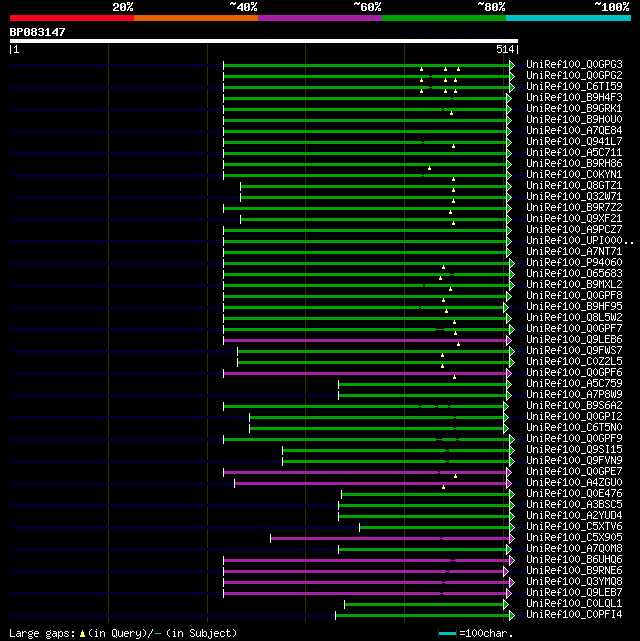Click the cyan ~100% identity legend segment
Viewport: 640px width, 641px height.
[x=568, y=18]
